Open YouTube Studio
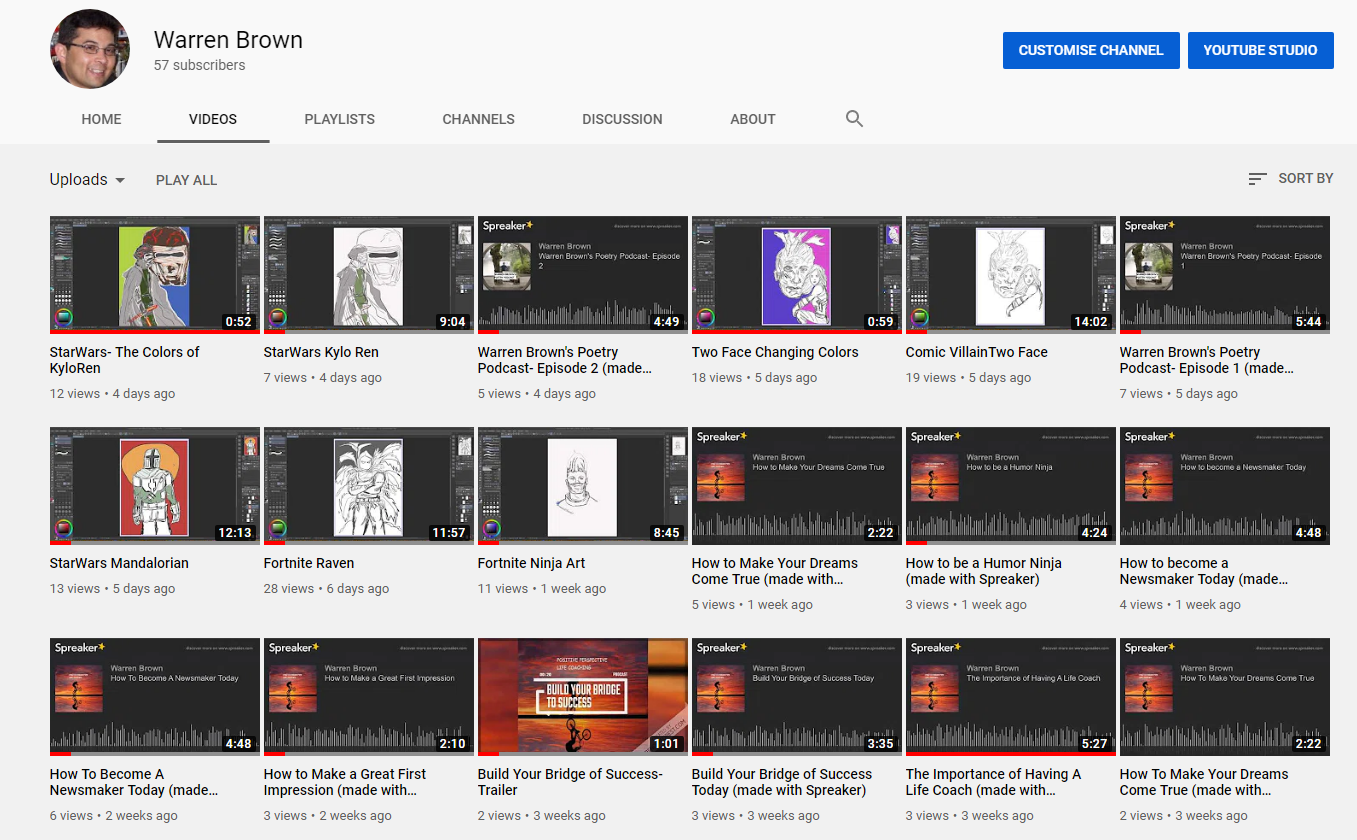The width and height of the screenshot is (1357, 840). pyautogui.click(x=1261, y=50)
